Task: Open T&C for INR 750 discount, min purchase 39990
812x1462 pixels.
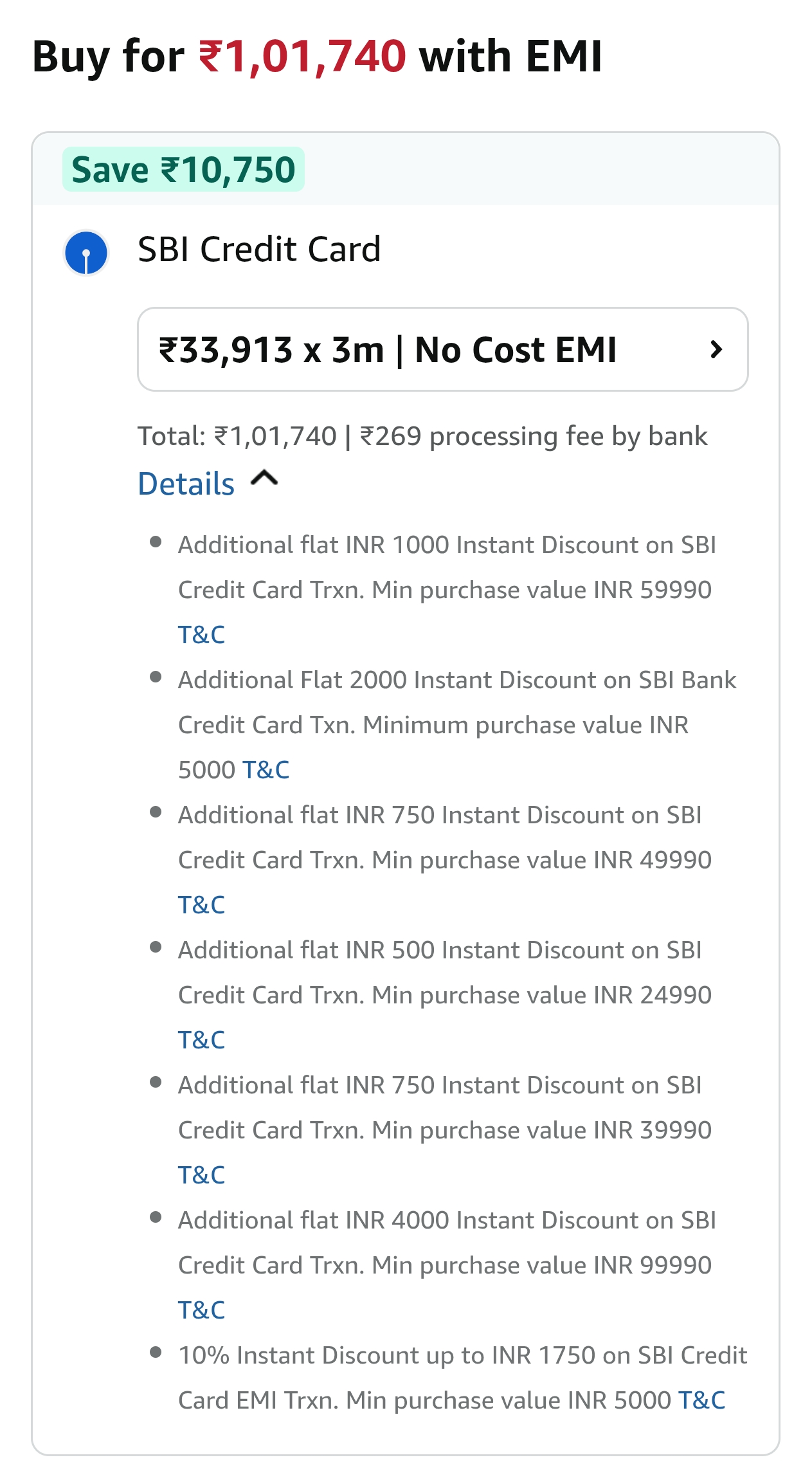Action: pyautogui.click(x=201, y=1175)
